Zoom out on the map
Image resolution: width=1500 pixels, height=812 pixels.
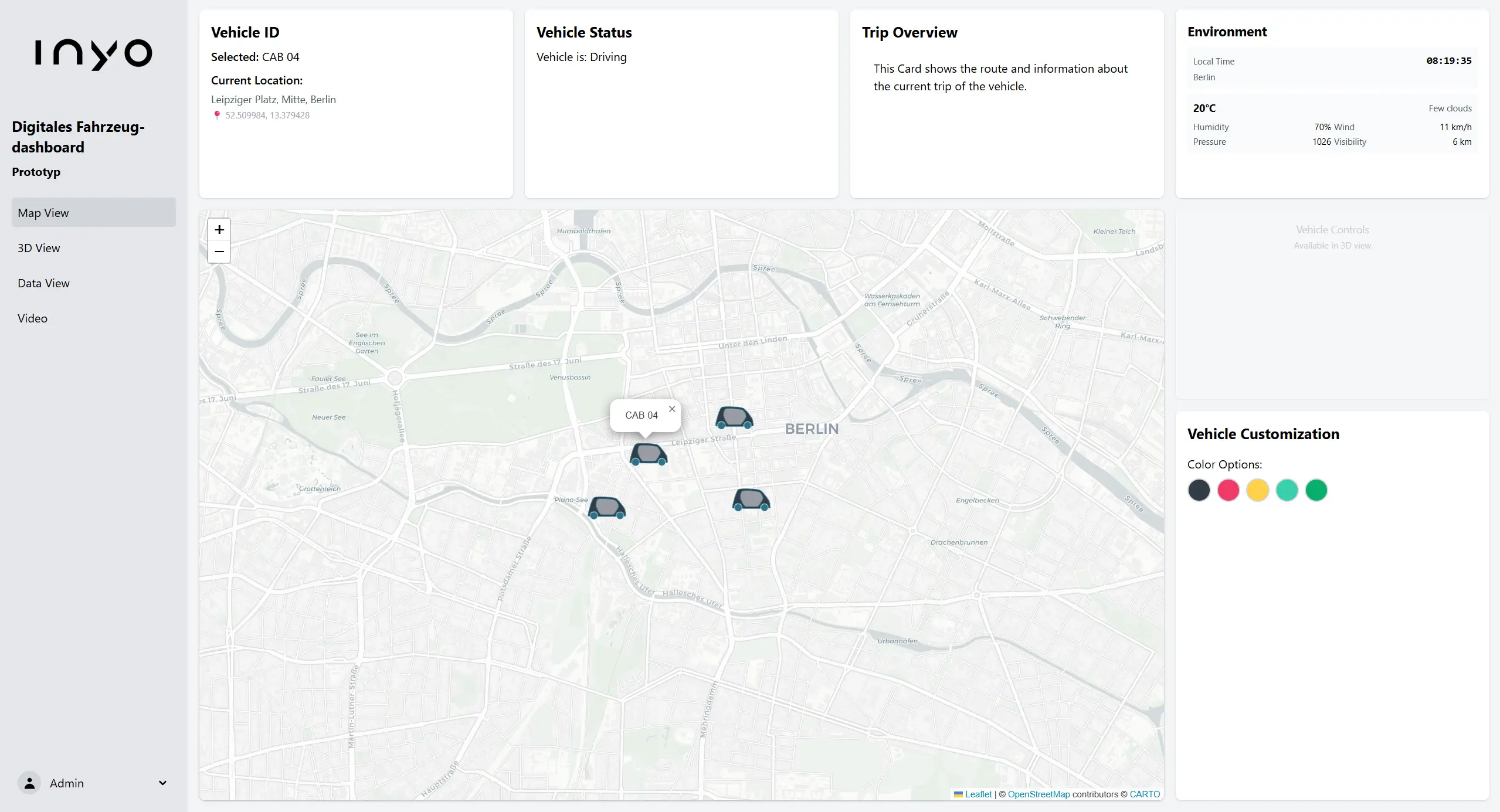219,252
